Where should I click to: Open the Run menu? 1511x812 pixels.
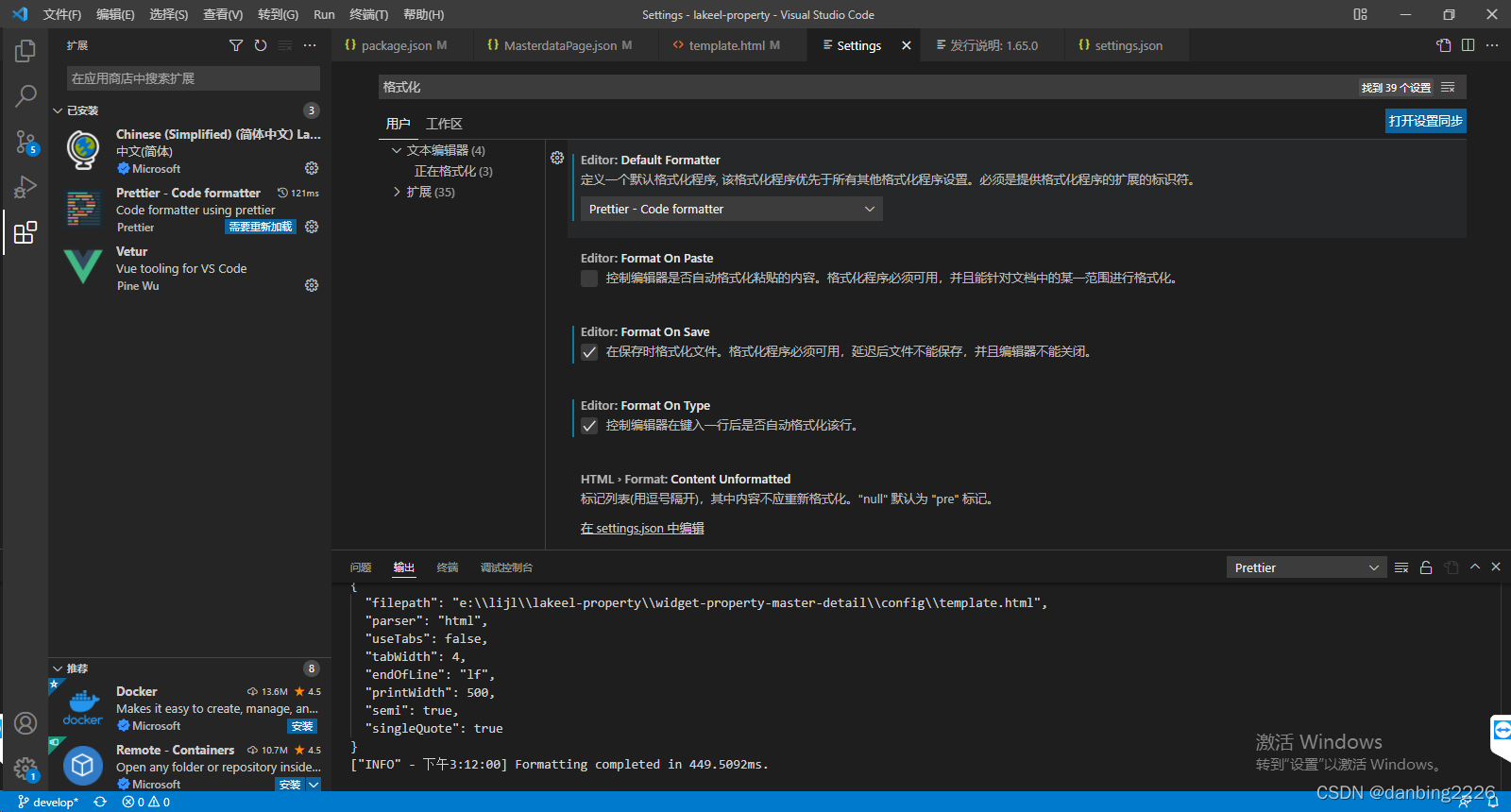click(324, 14)
